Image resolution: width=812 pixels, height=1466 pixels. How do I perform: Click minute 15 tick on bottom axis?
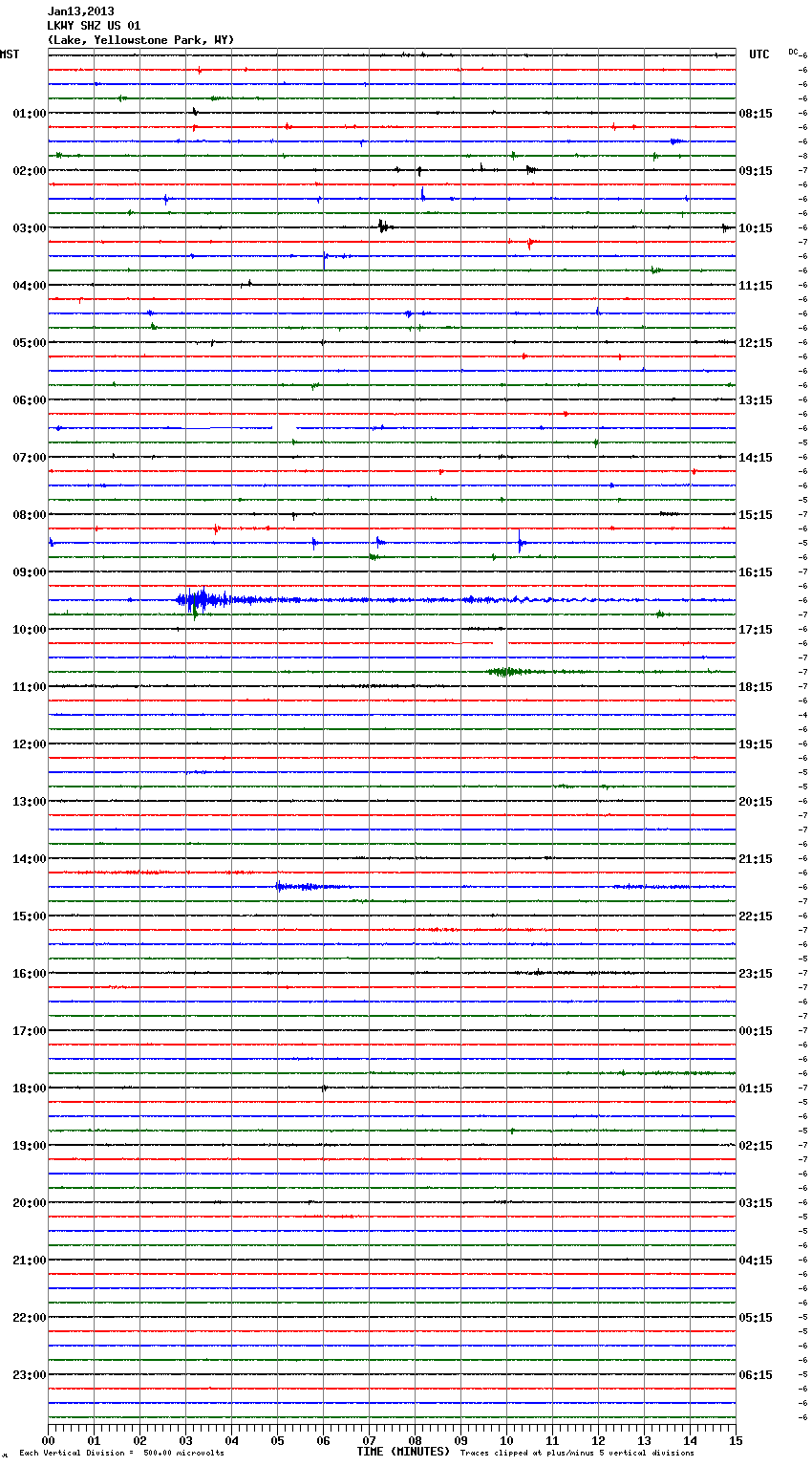736,1440
